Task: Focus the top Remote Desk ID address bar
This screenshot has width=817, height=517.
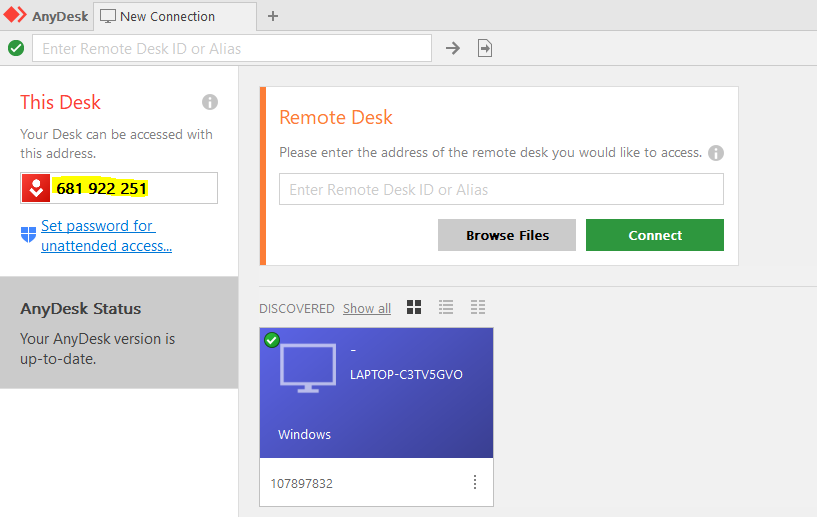Action: pos(232,48)
